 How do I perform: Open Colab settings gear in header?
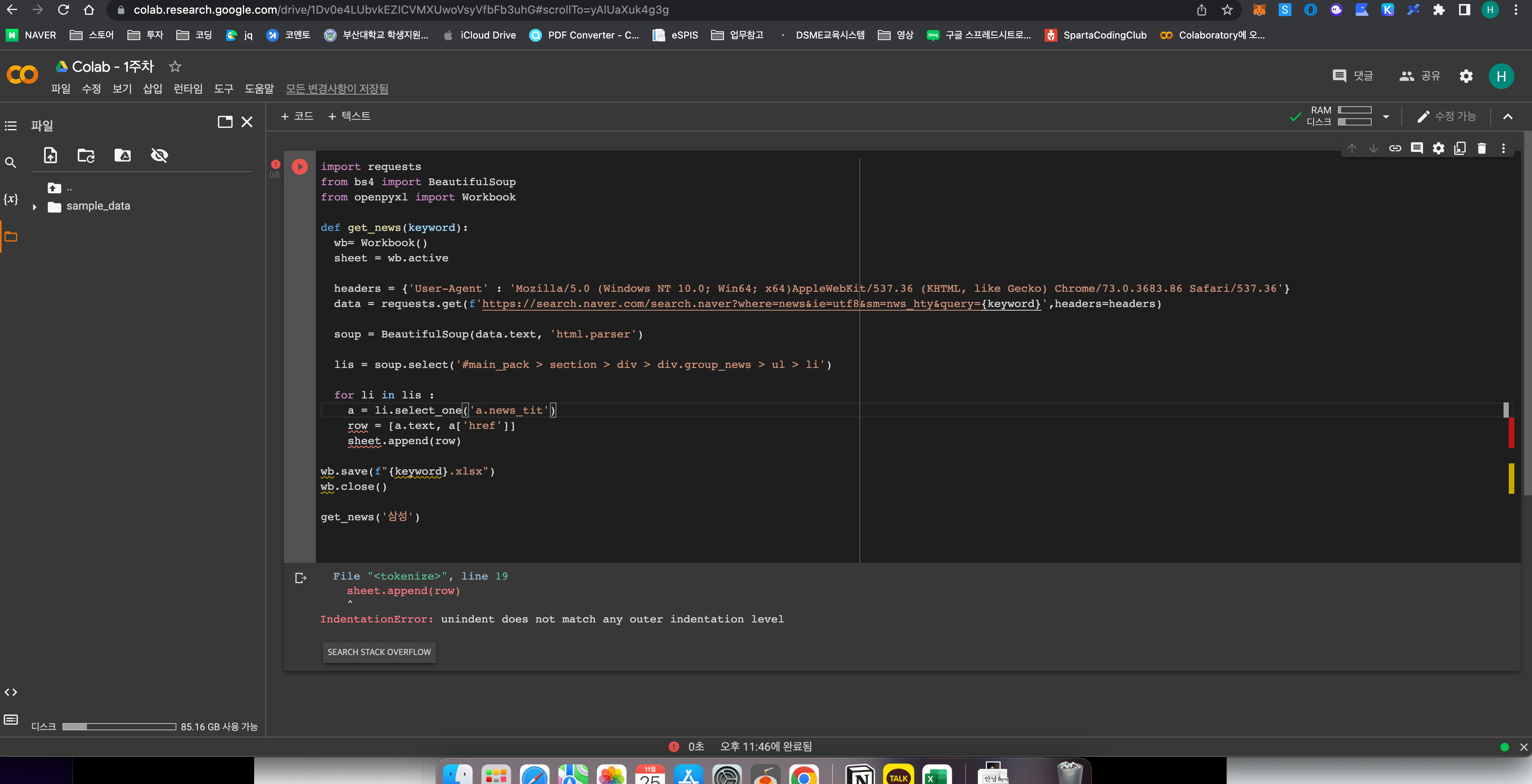(x=1466, y=76)
